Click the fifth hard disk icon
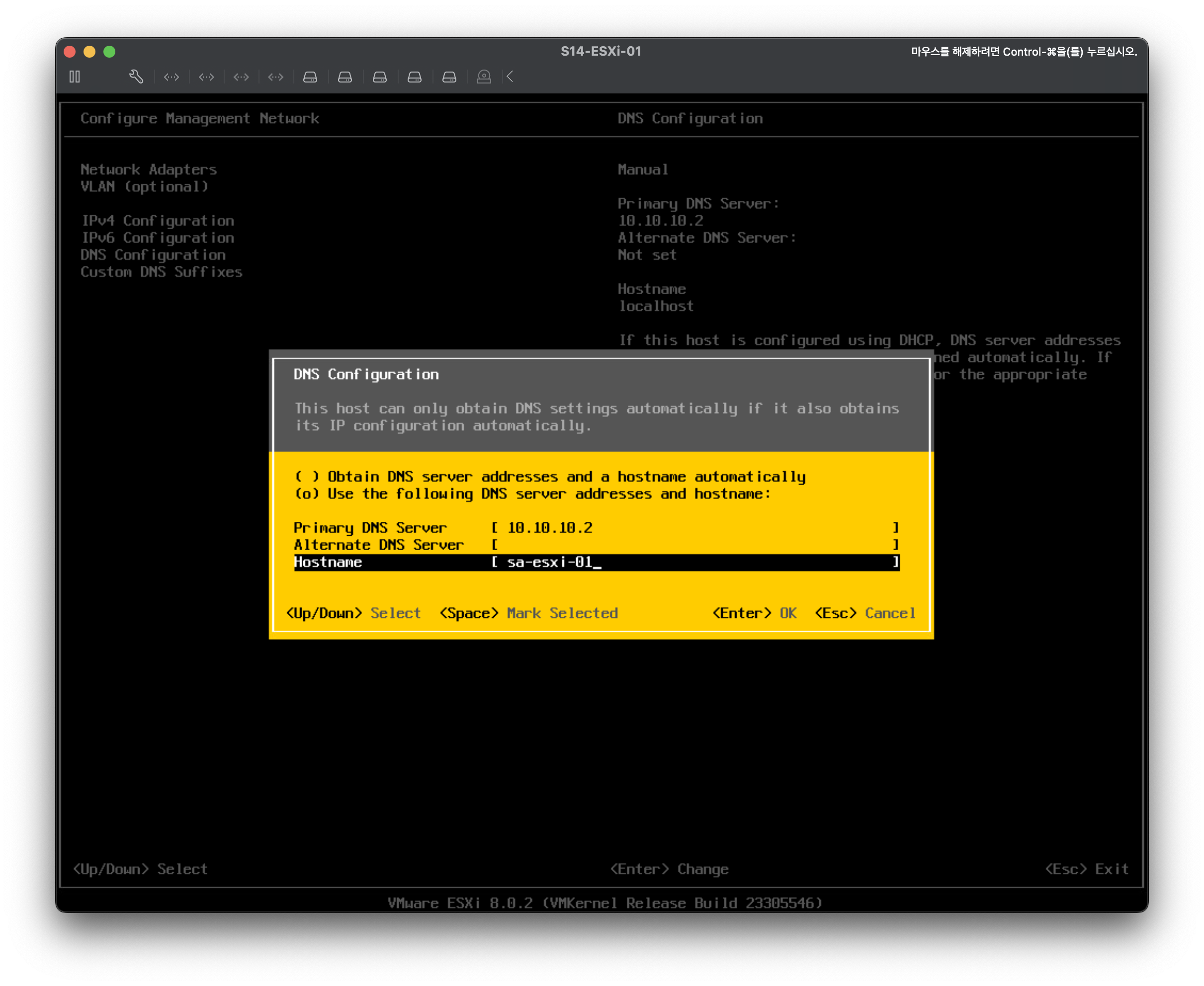 pyautogui.click(x=449, y=77)
